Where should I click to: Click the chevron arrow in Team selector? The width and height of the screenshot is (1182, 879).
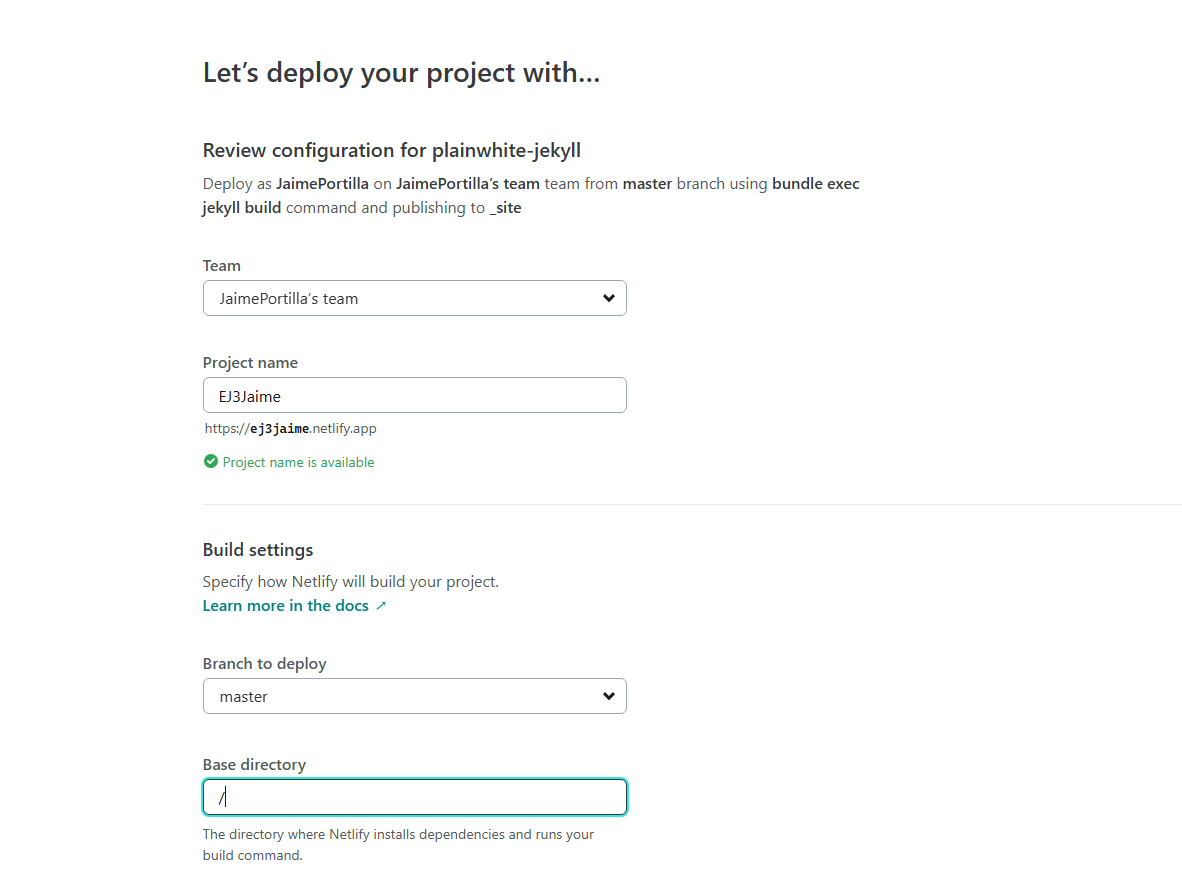[609, 298]
